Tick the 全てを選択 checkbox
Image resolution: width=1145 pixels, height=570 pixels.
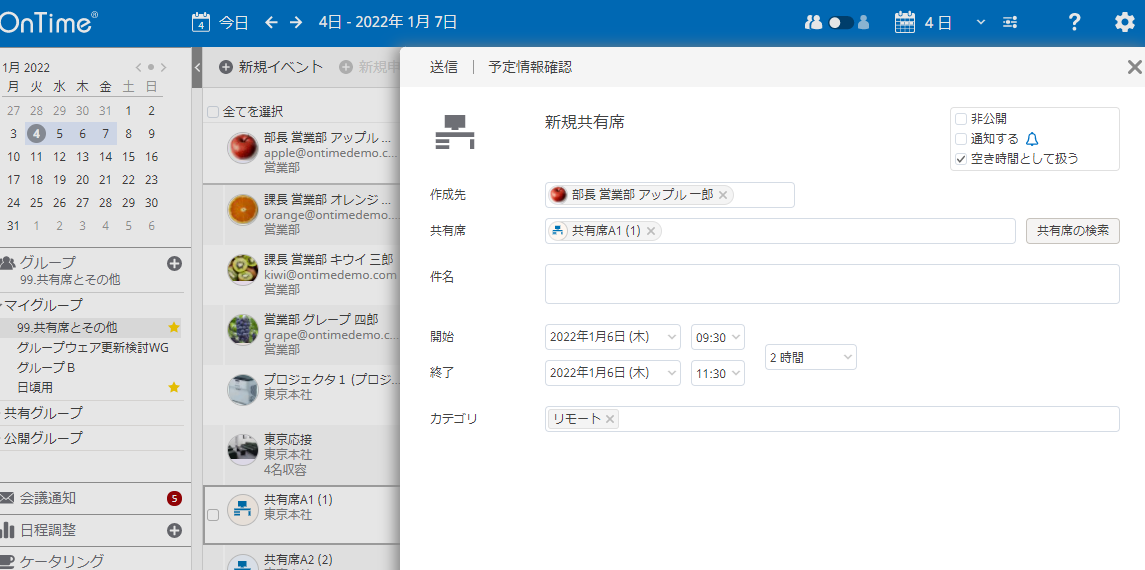tap(212, 112)
